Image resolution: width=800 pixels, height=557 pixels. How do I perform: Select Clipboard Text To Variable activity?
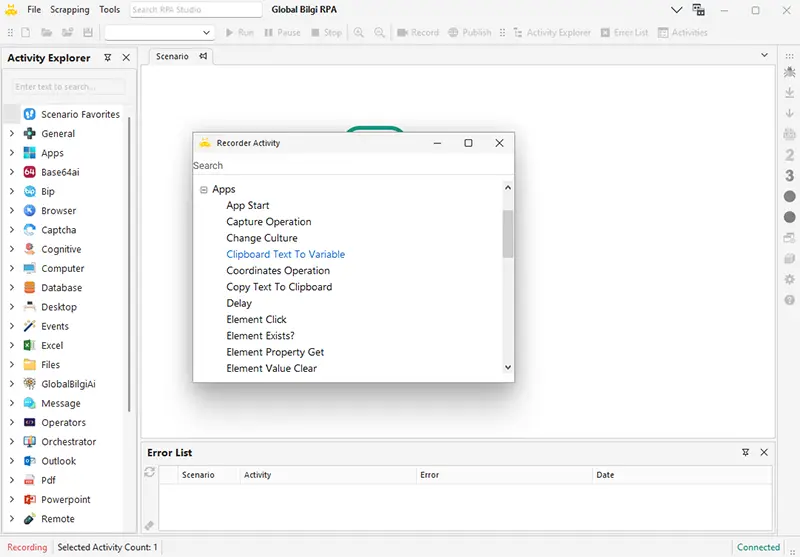coord(286,254)
